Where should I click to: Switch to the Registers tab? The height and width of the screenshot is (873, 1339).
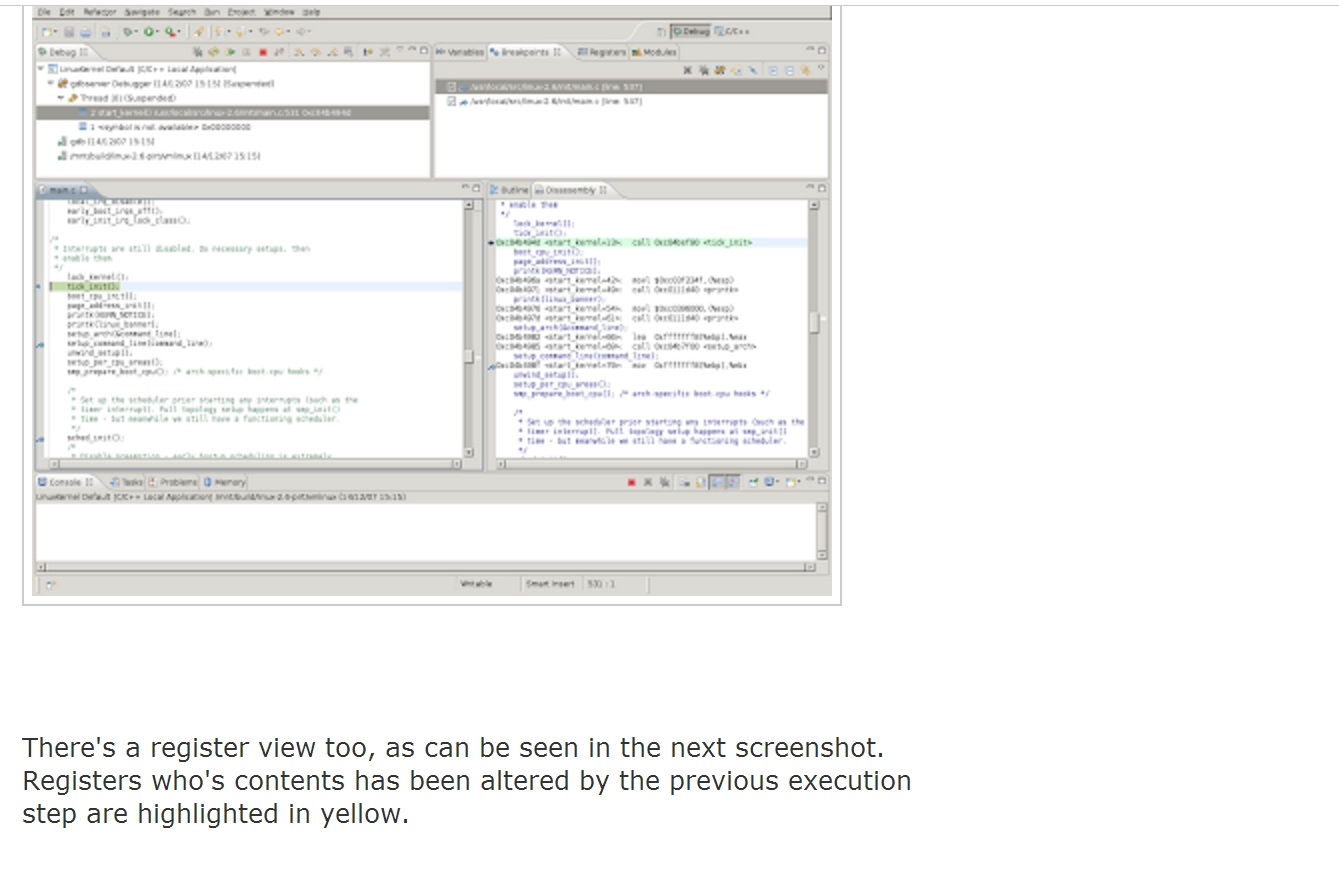pyautogui.click(x=600, y=50)
